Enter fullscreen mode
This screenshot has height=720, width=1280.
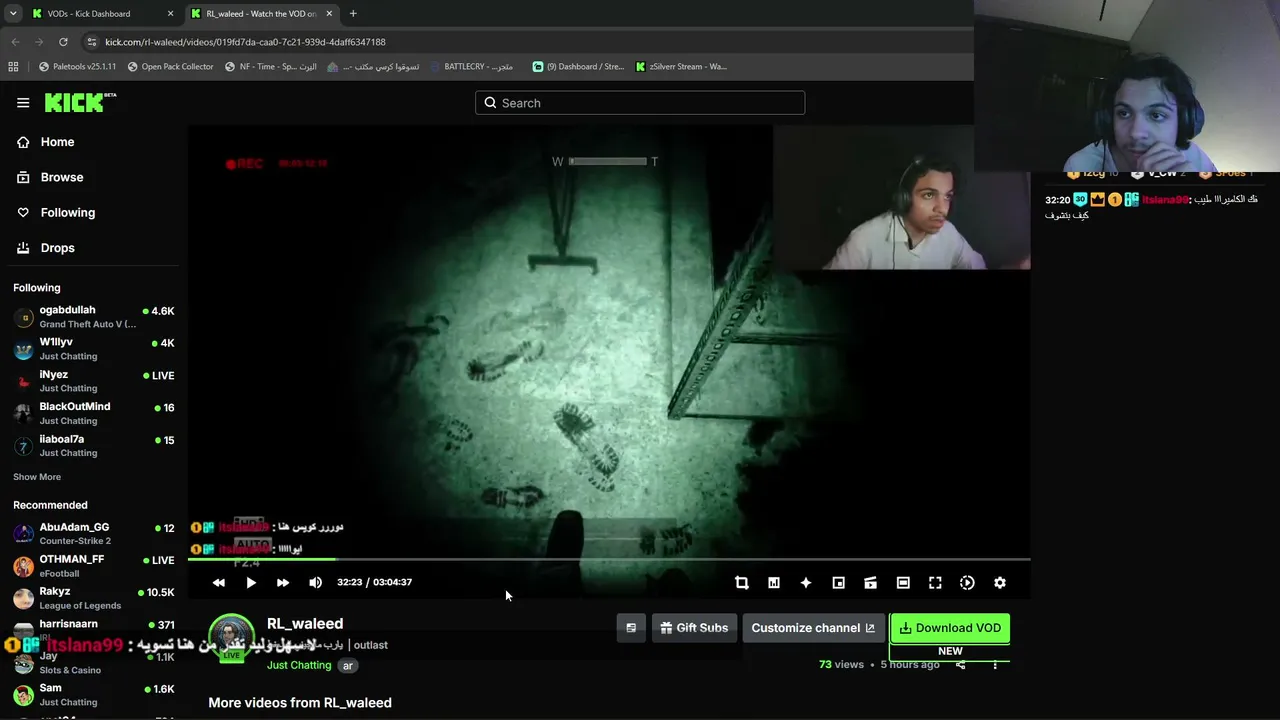pos(935,583)
